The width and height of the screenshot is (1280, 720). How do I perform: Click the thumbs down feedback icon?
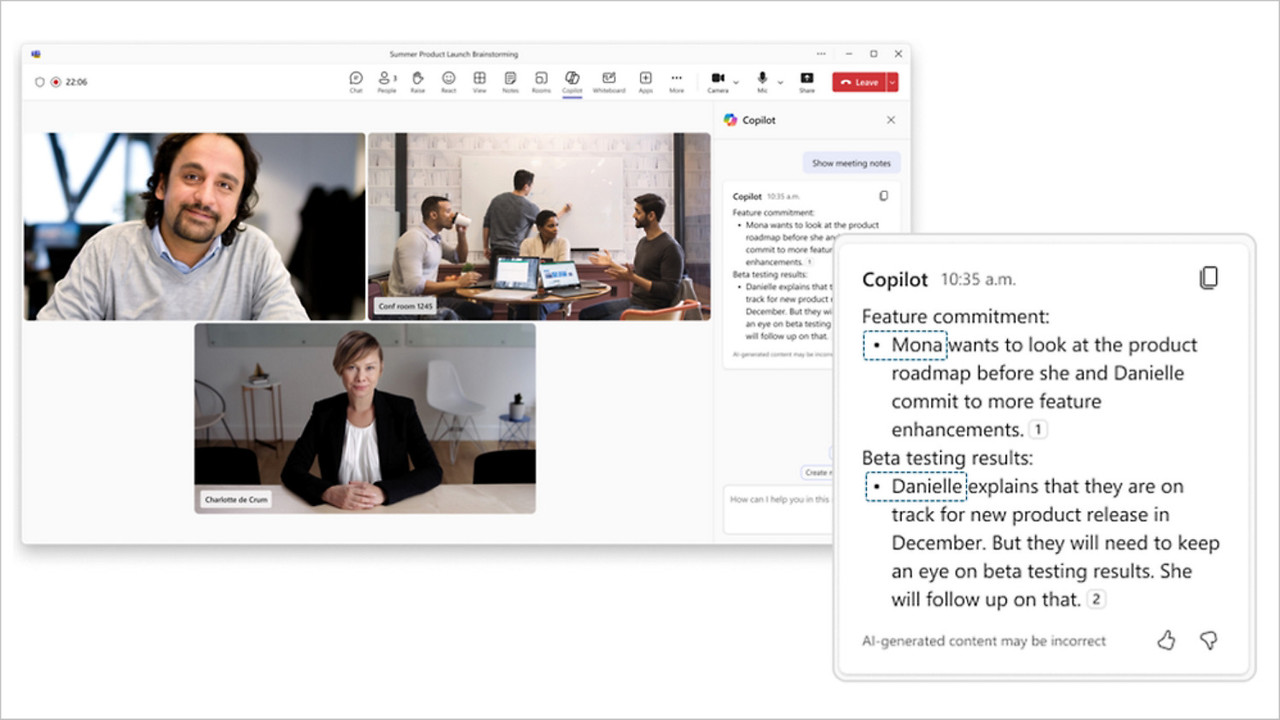(1208, 641)
